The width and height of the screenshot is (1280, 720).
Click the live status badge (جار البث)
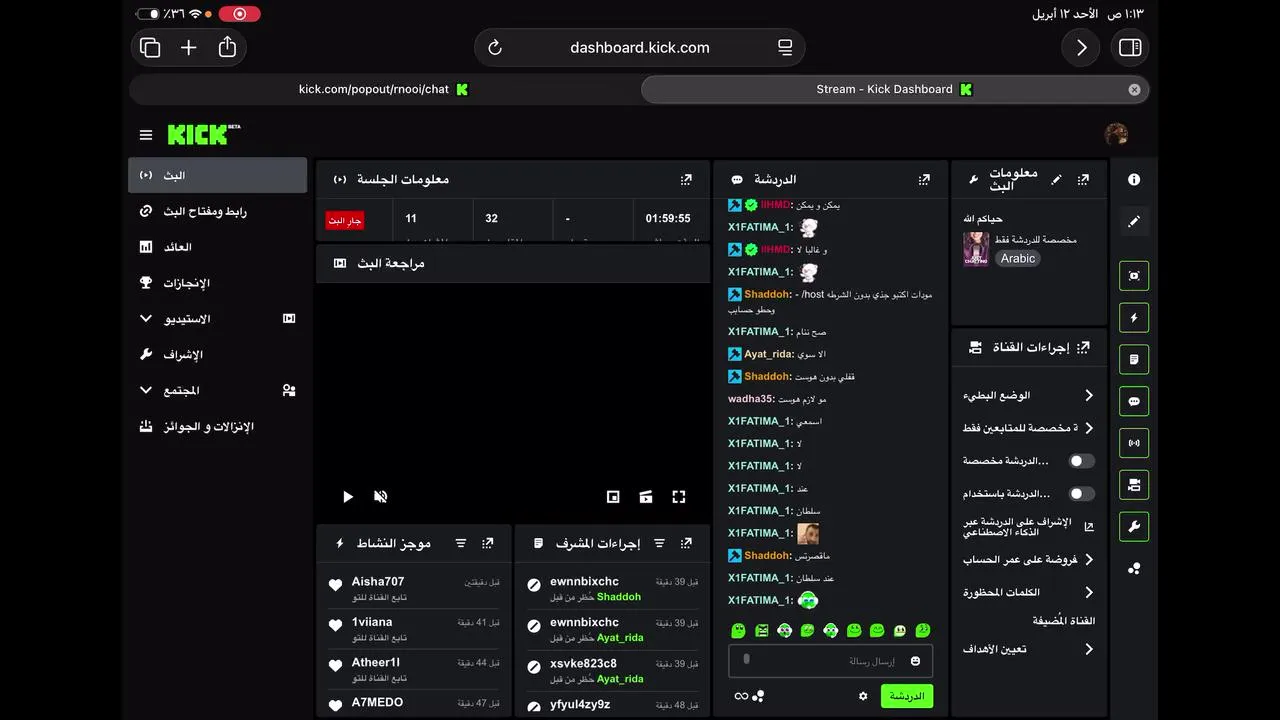pos(345,220)
